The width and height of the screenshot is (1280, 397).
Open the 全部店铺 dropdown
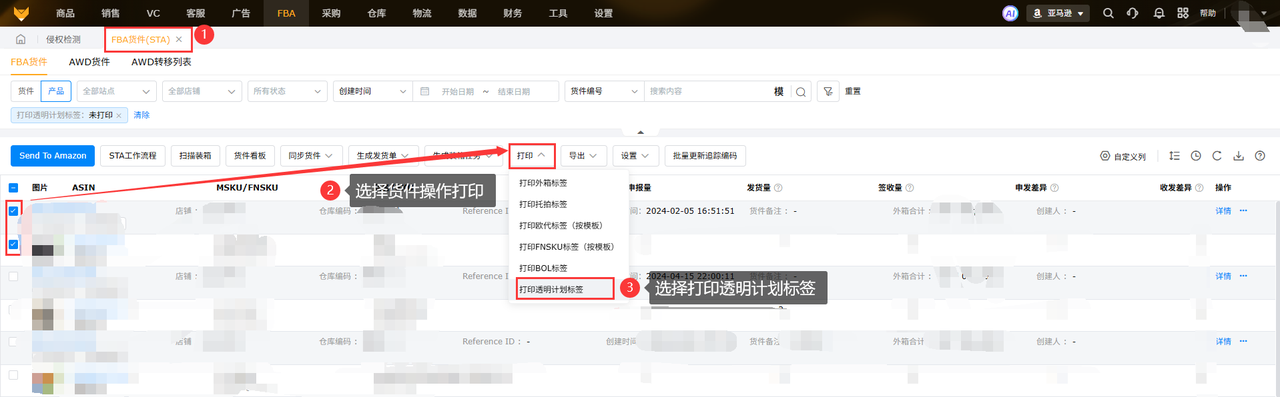tap(201, 91)
